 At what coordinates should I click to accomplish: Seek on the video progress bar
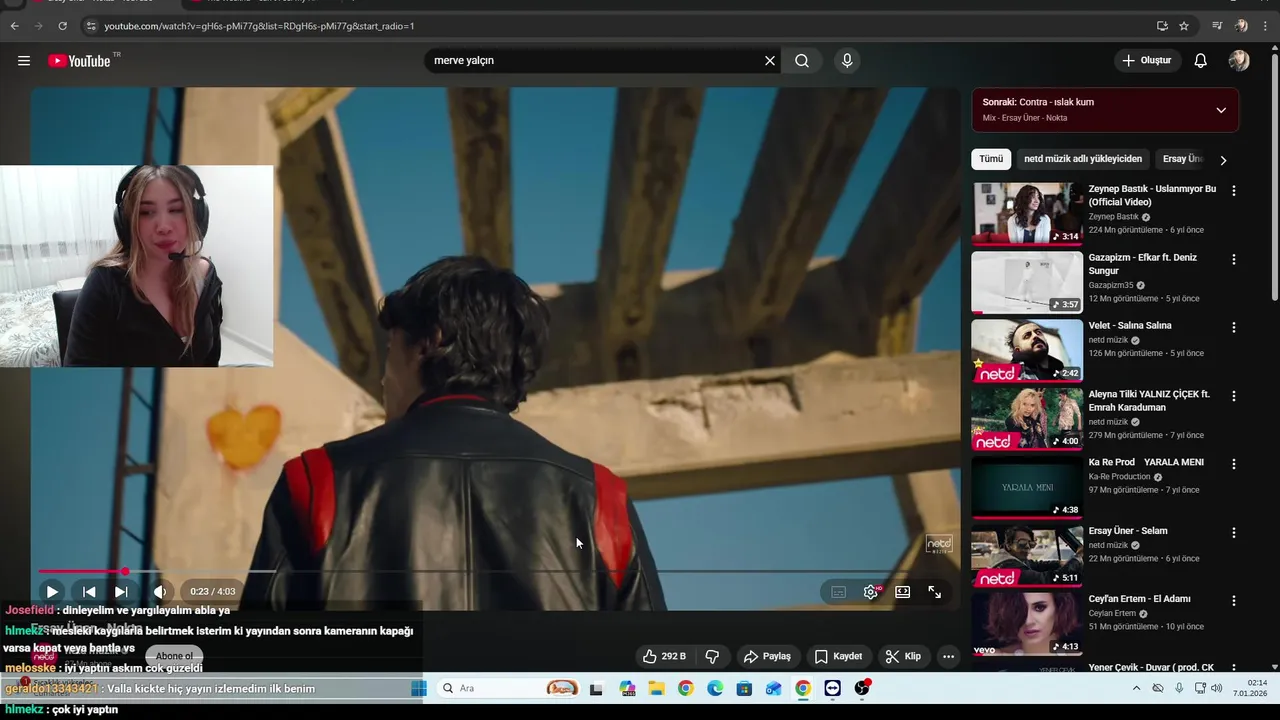click(x=495, y=572)
